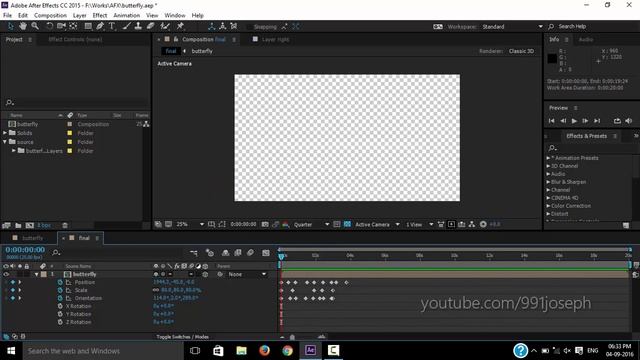Click the butterfly layer label color swatch
Viewport: 640px width, 360px height.
pos(44,275)
